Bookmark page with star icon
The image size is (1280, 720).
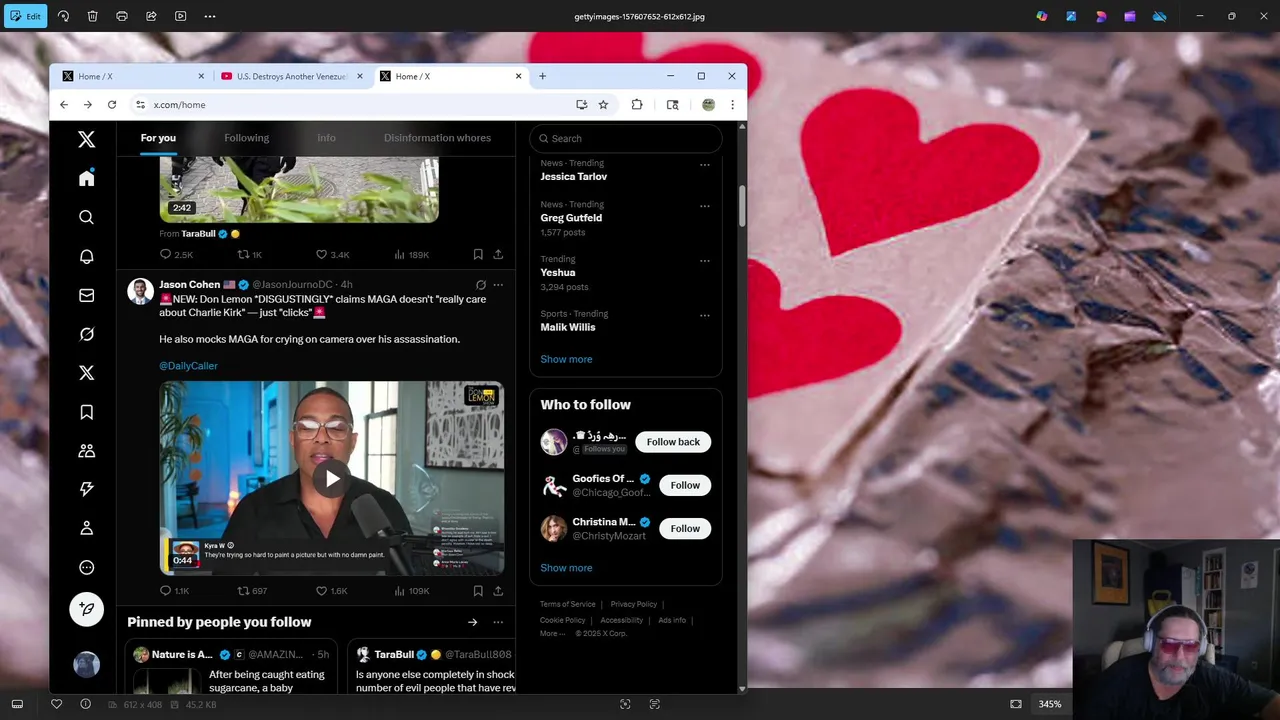tap(603, 104)
